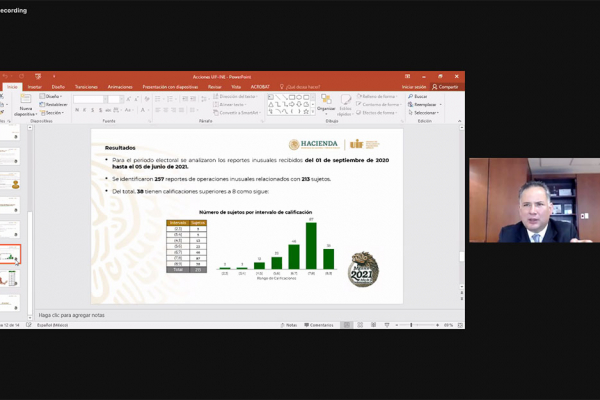Collapse the ribbon with the chevron

tap(460, 121)
